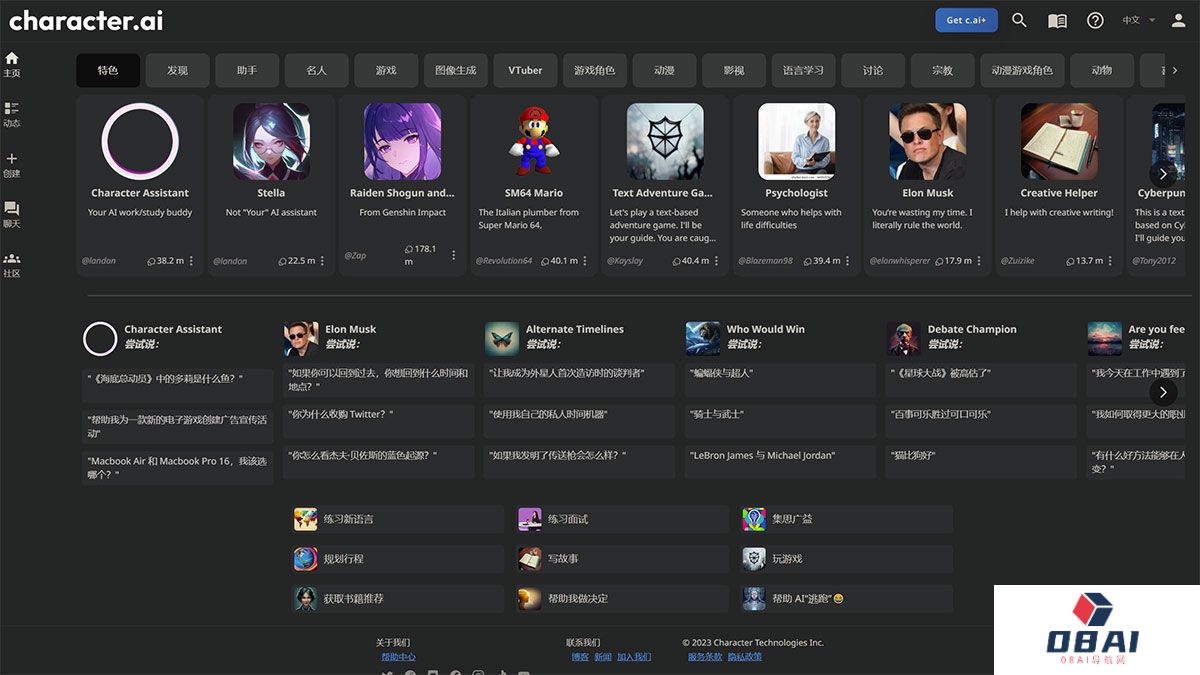Click the 规划行程 globe icon
The image size is (1200, 675).
305,559
